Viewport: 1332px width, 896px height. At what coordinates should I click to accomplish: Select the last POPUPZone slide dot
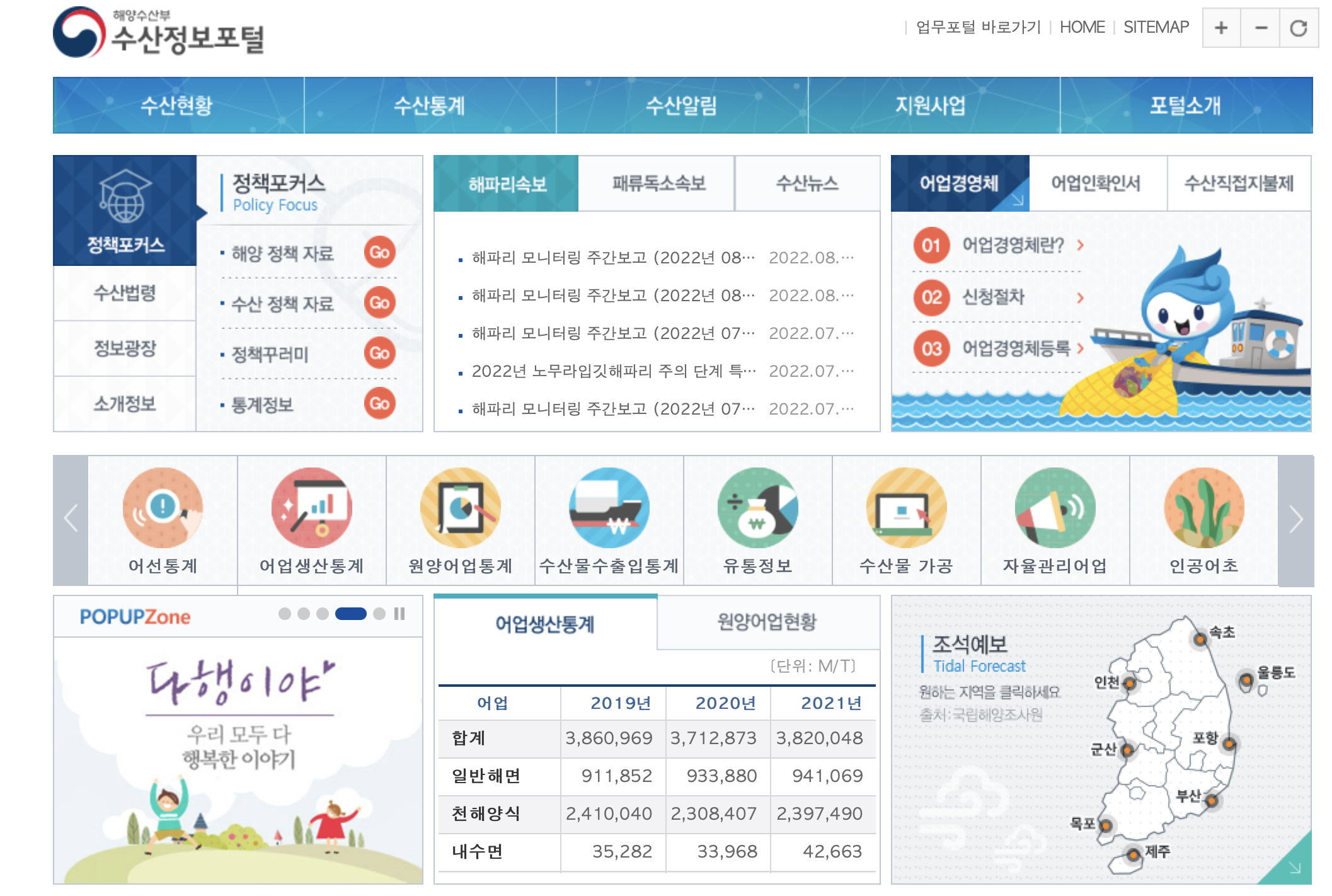click(x=379, y=614)
